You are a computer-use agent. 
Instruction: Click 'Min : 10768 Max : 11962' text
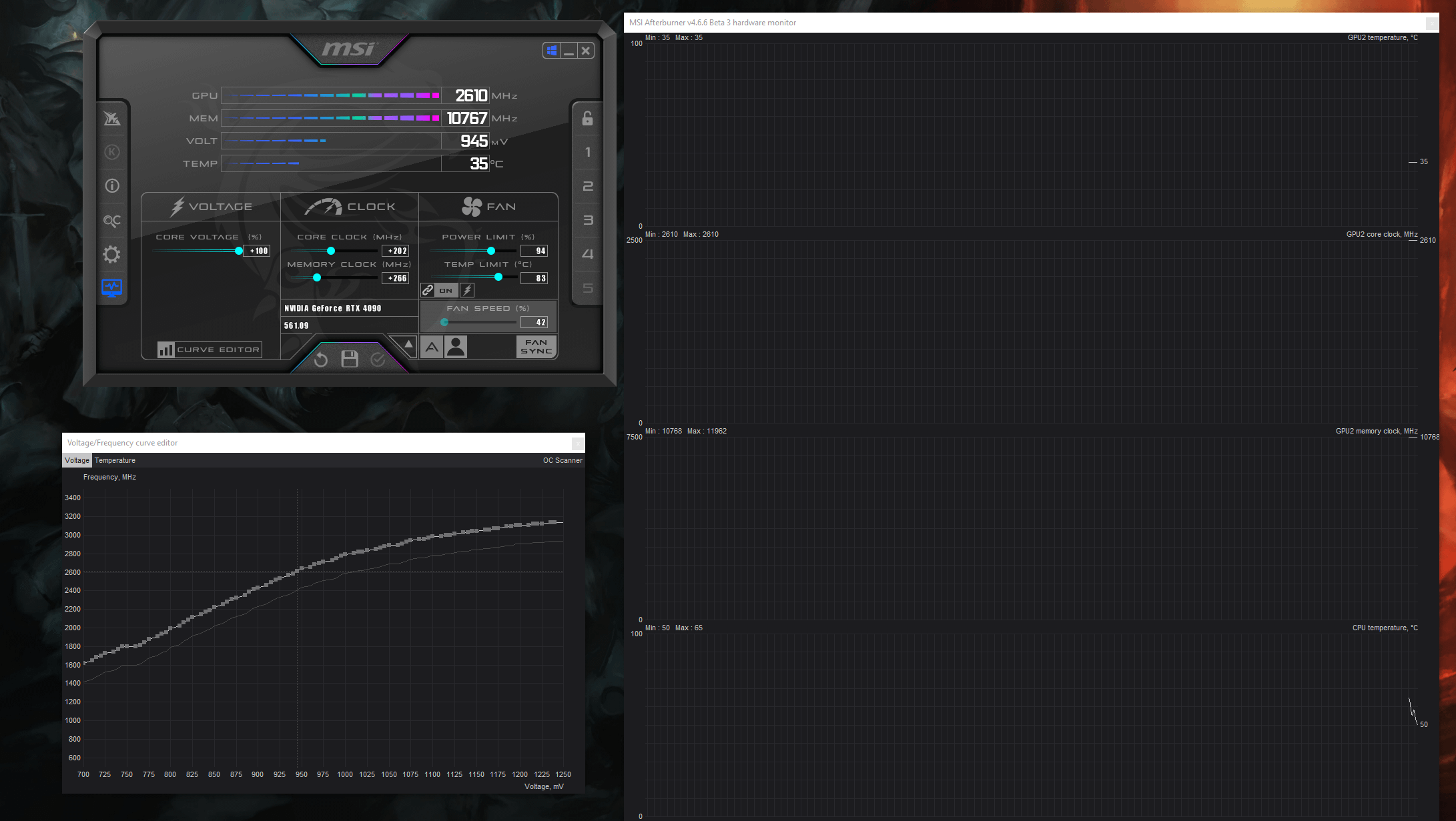686,431
